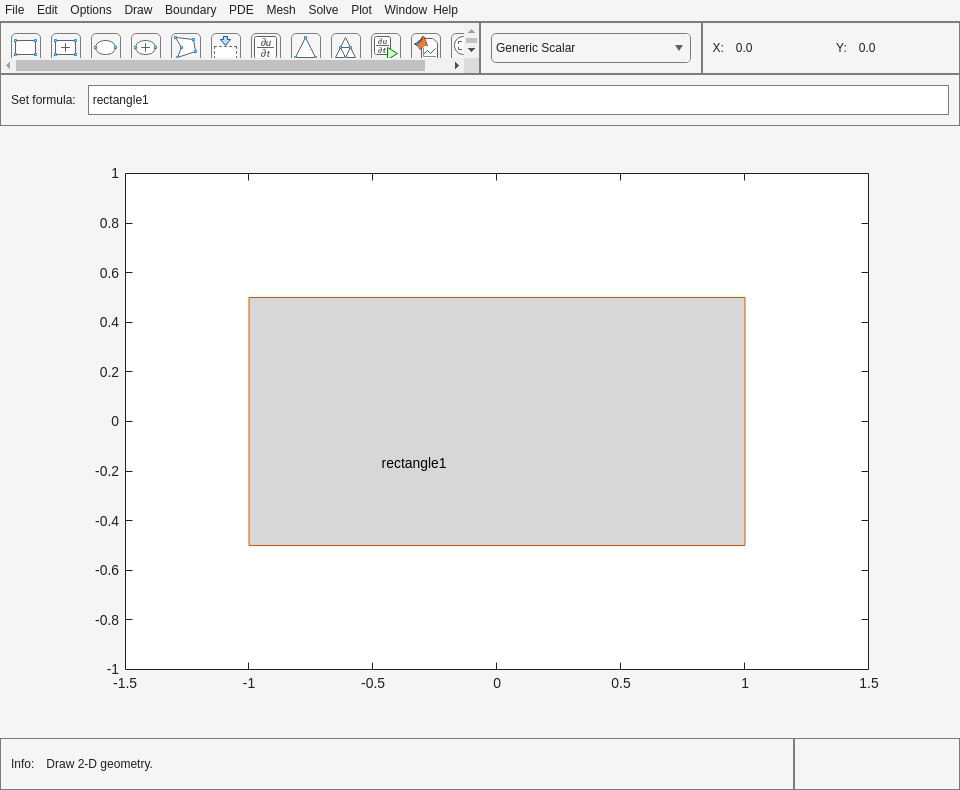
Task: Select the centered ellipse drawing tool
Action: (146, 47)
